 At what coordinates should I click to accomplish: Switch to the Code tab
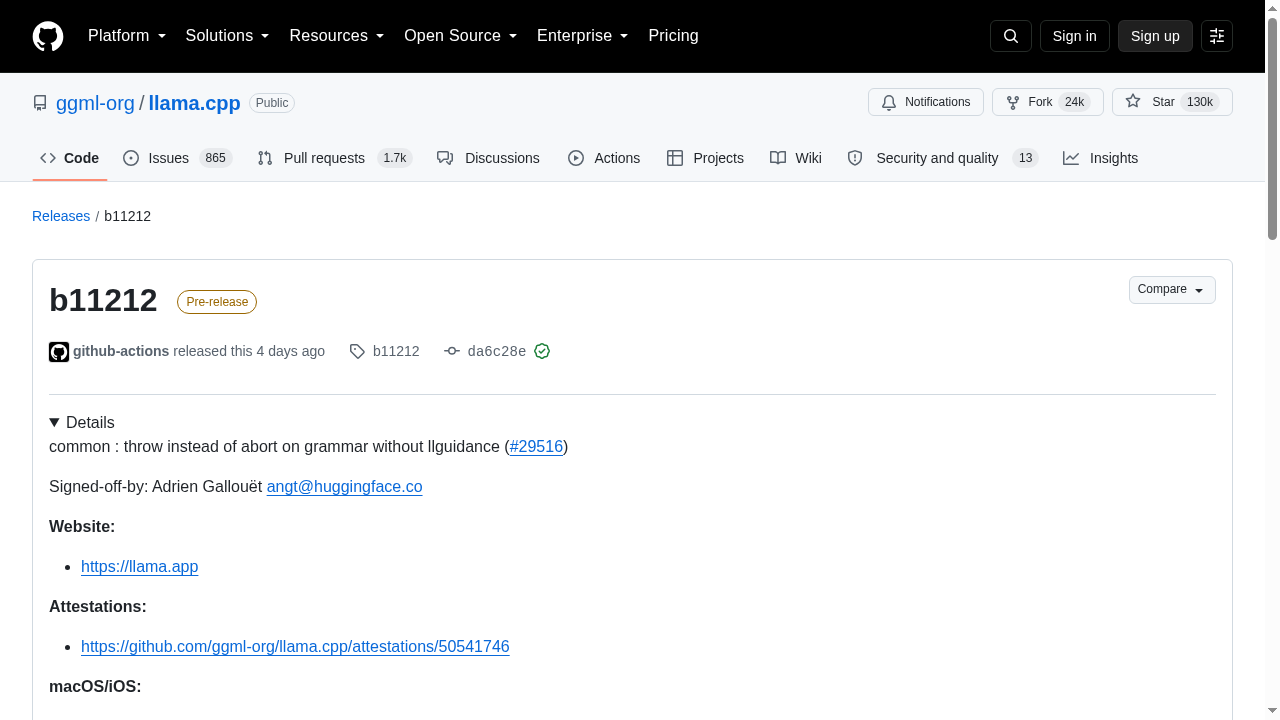point(70,158)
